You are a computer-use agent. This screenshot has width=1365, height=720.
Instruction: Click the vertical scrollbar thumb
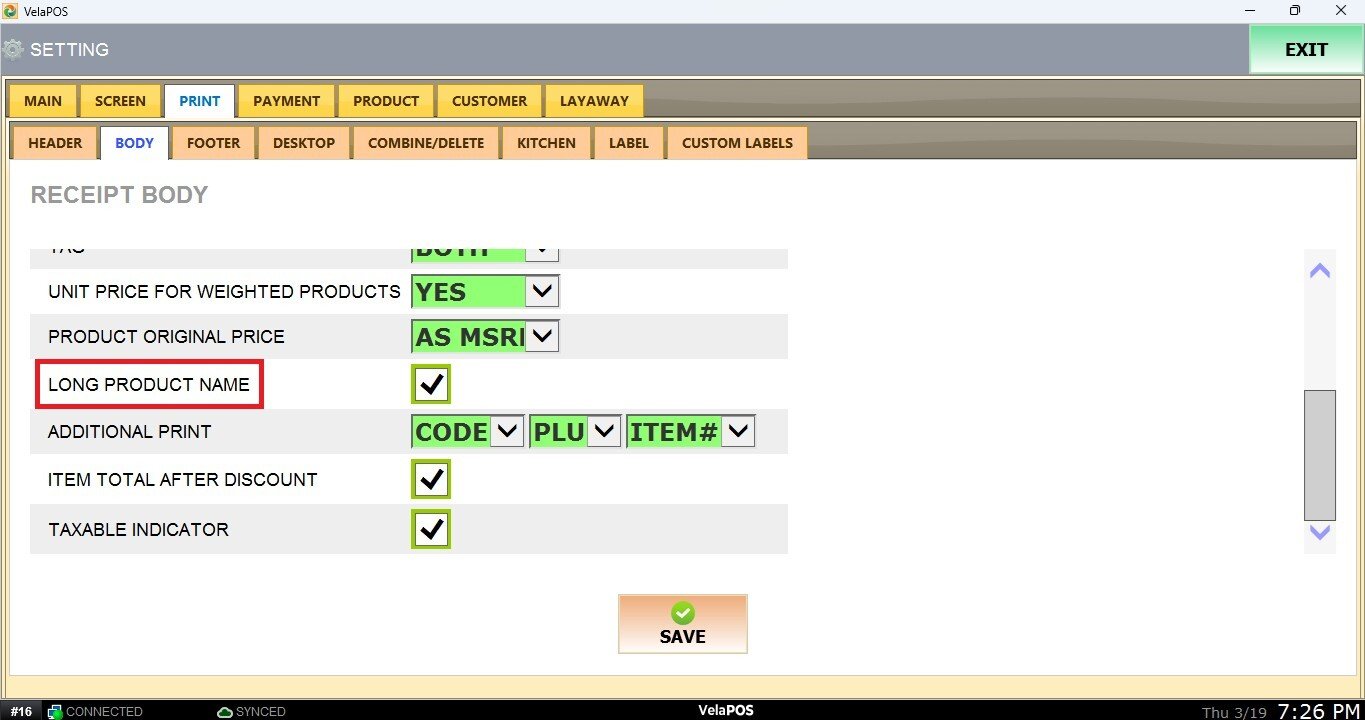[x=1320, y=455]
